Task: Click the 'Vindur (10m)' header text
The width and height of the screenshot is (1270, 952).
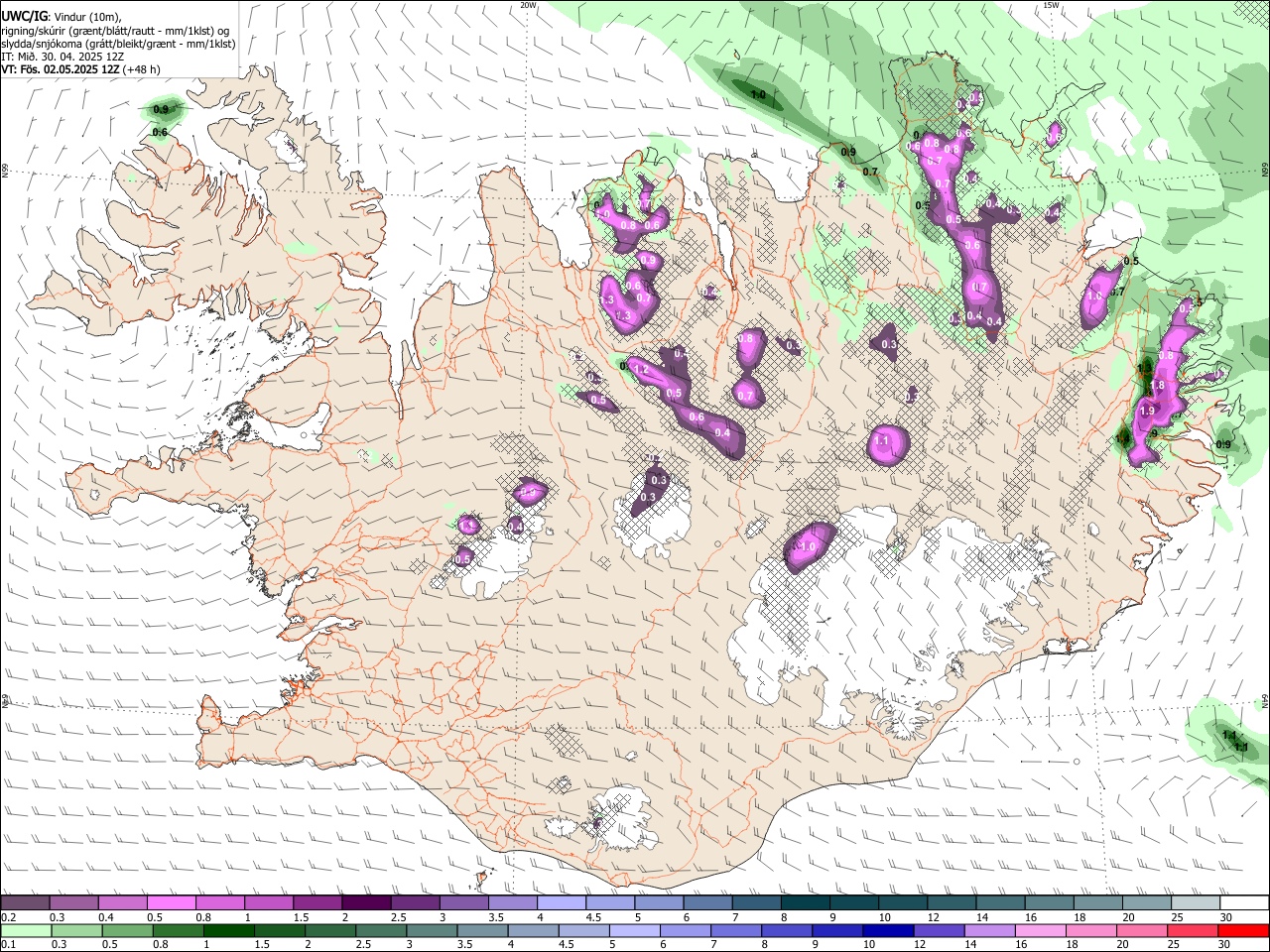Action: click(87, 17)
